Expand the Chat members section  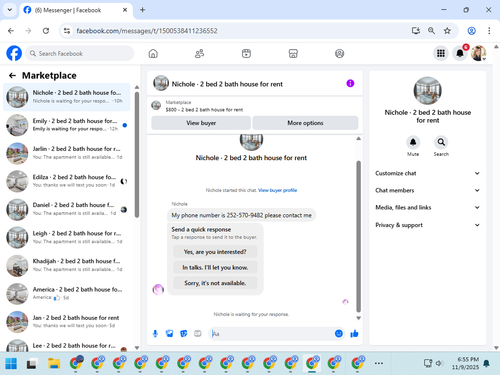point(428,190)
